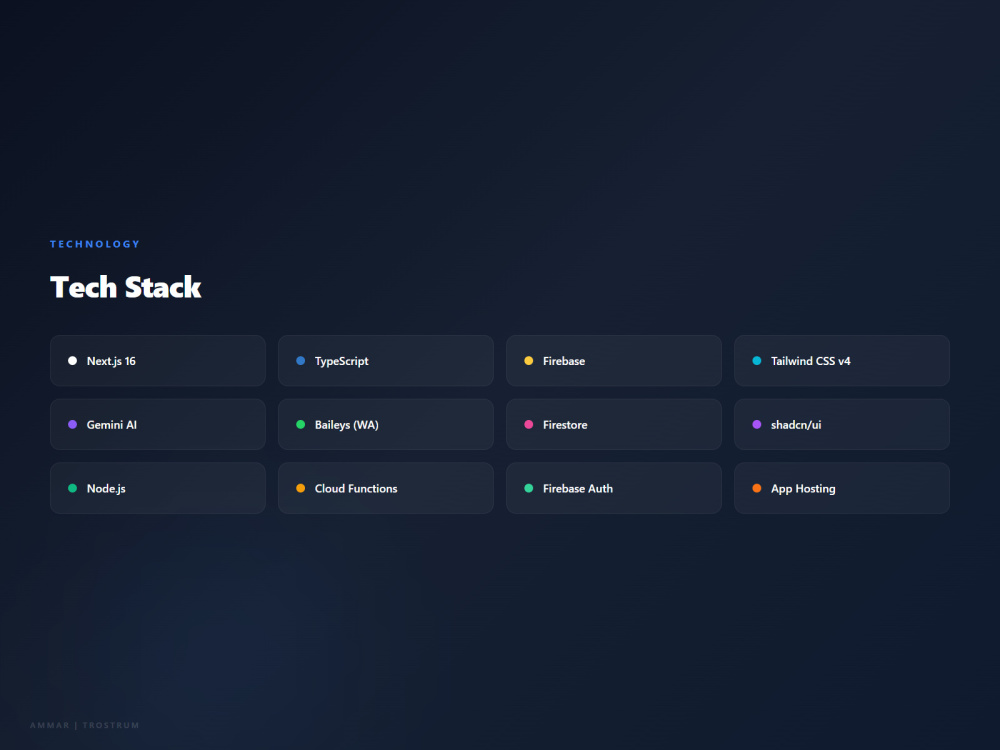Click the "Baileys (WA)" label
The image size is (1000, 750).
346,425
